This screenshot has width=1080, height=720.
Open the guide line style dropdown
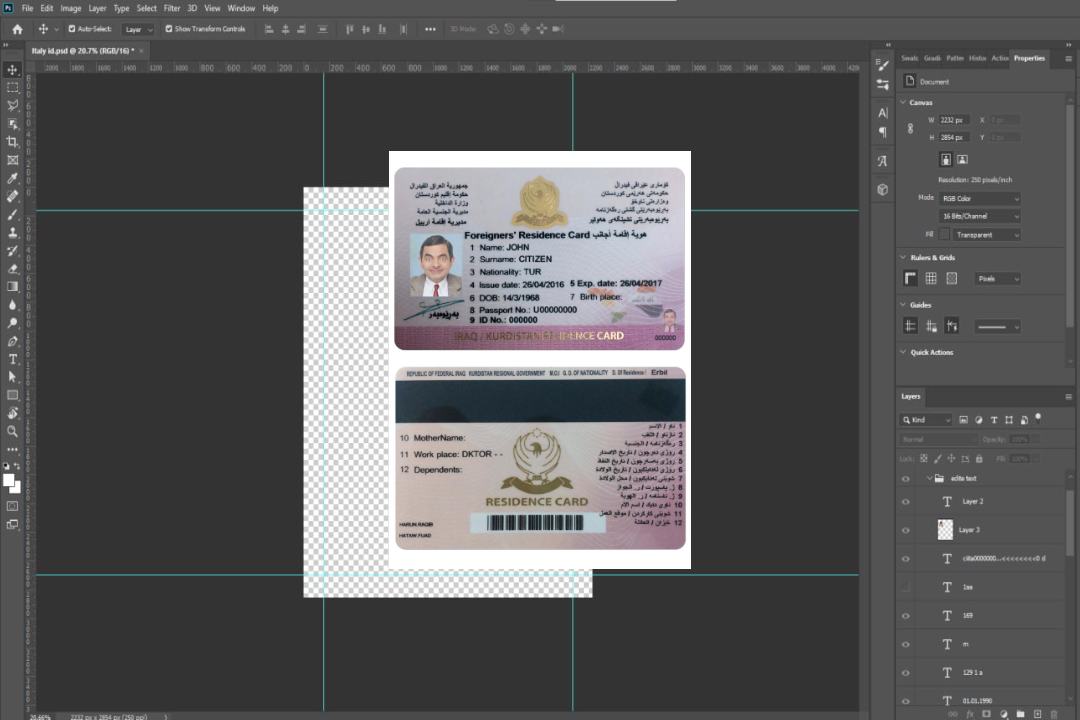tap(997, 327)
